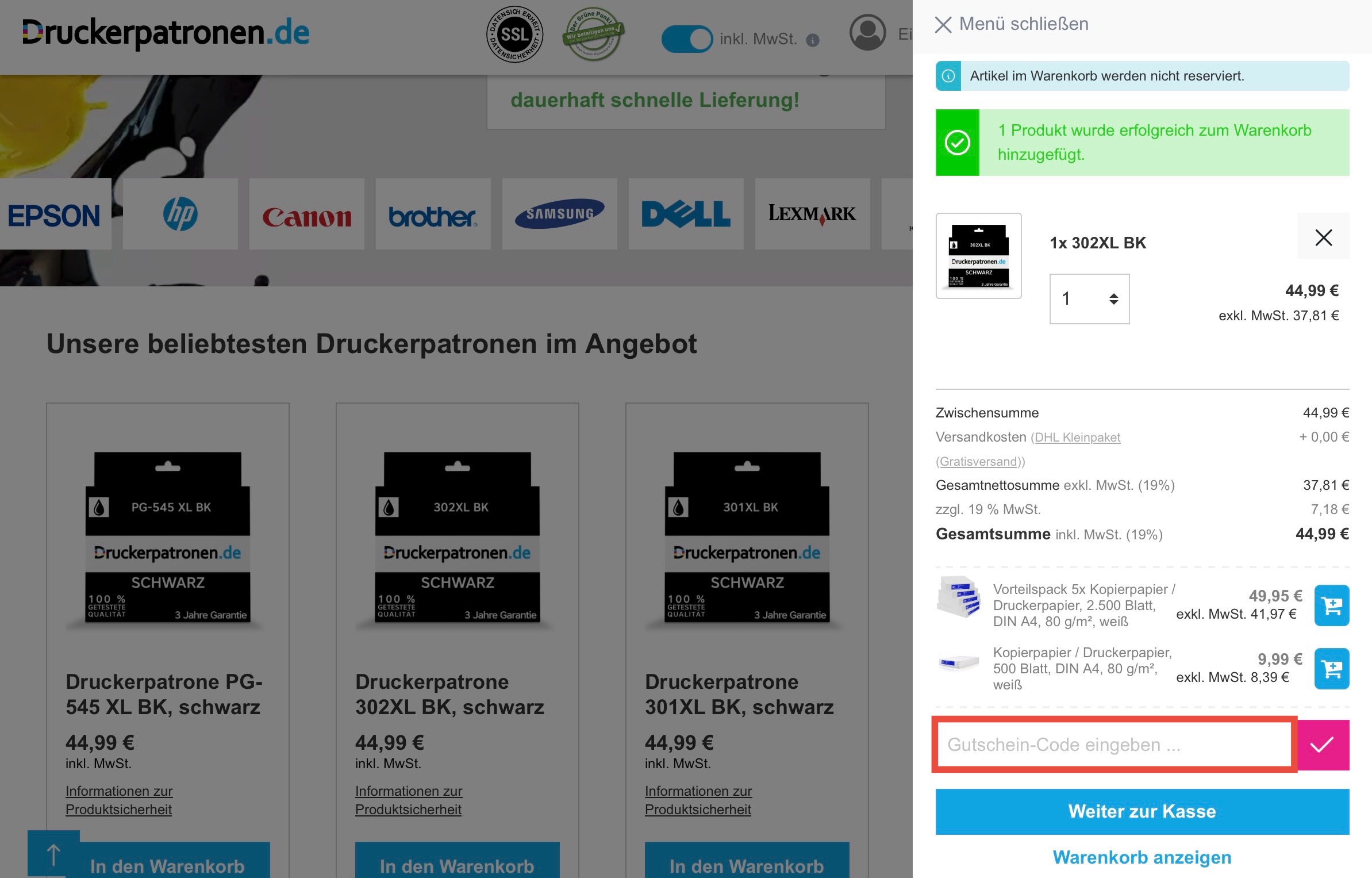Add 500 Blatt Kopierpapier to cart
This screenshot has height=878, width=1372.
pos(1332,668)
